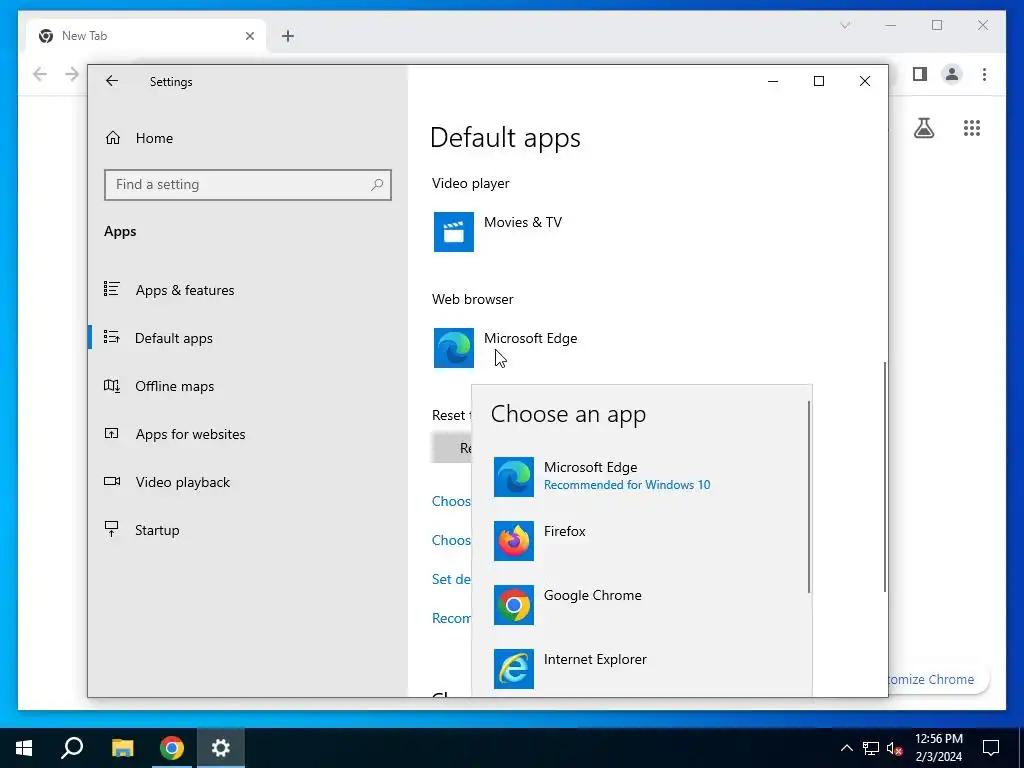The image size is (1024, 768).
Task: Select the New Tab tab in Chrome
Action: pyautogui.click(x=146, y=36)
